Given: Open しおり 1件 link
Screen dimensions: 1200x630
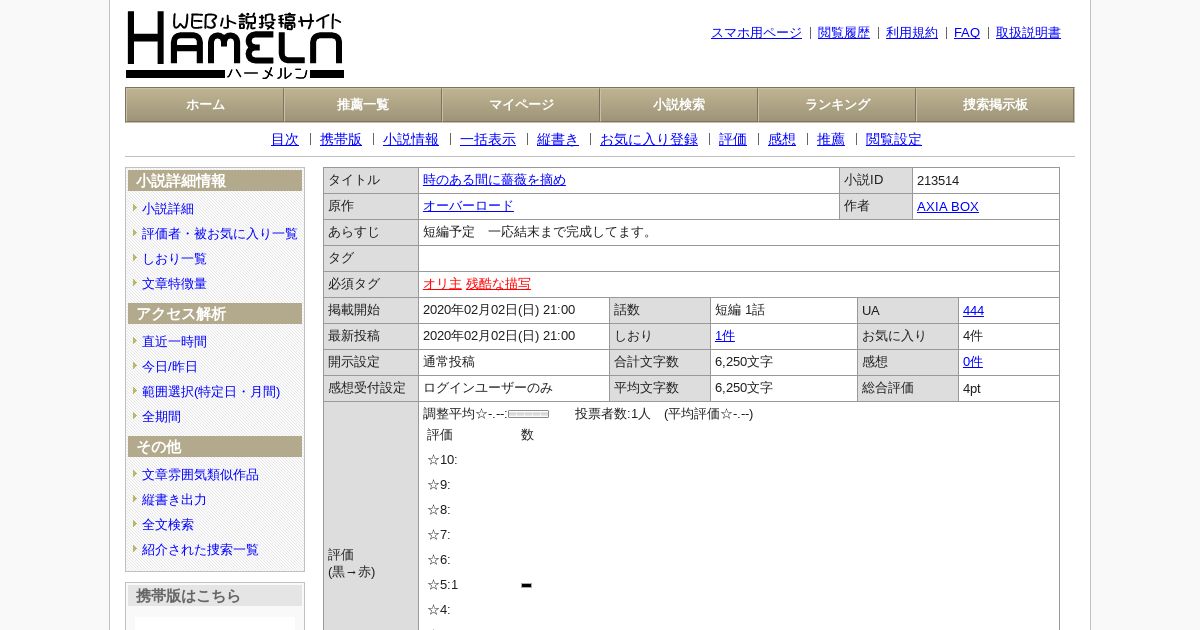Looking at the screenshot, I should (x=725, y=336).
